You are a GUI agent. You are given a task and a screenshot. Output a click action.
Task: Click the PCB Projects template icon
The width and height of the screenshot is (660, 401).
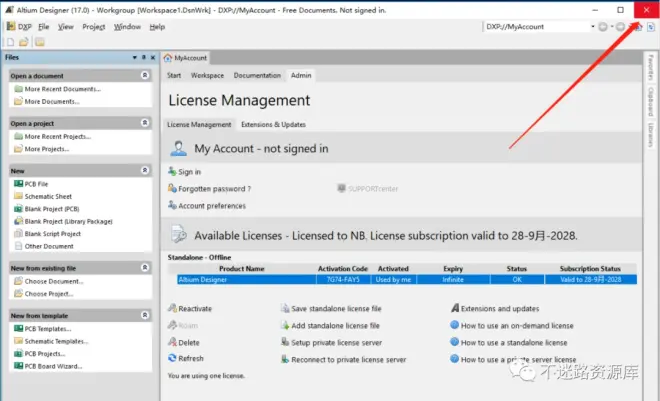(18, 353)
